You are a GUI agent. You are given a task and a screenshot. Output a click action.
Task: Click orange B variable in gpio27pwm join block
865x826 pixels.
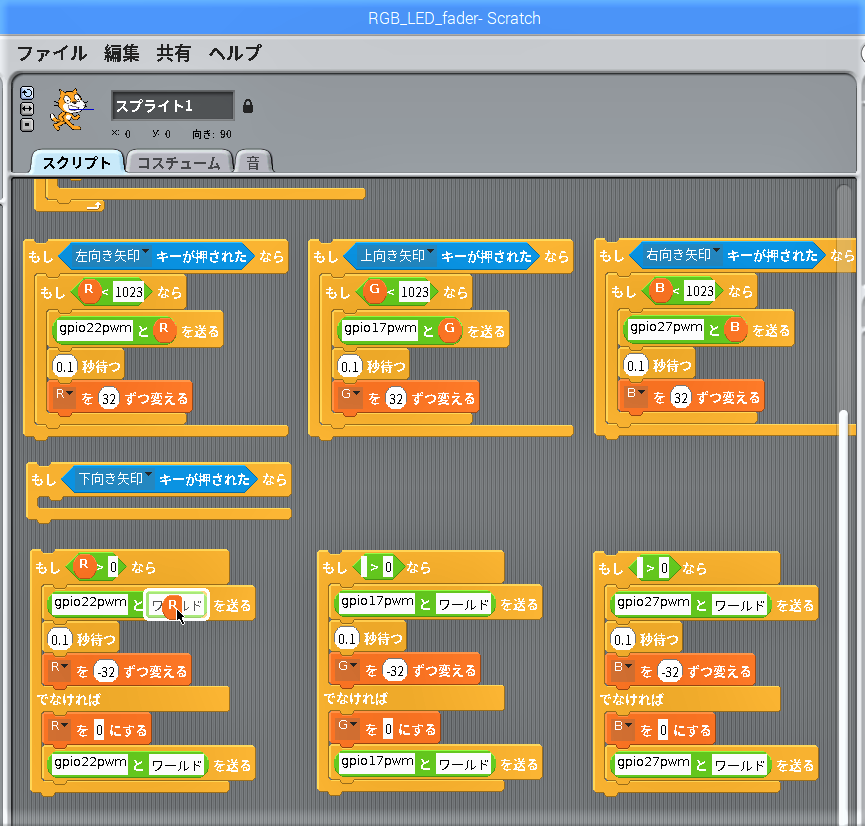pos(735,329)
